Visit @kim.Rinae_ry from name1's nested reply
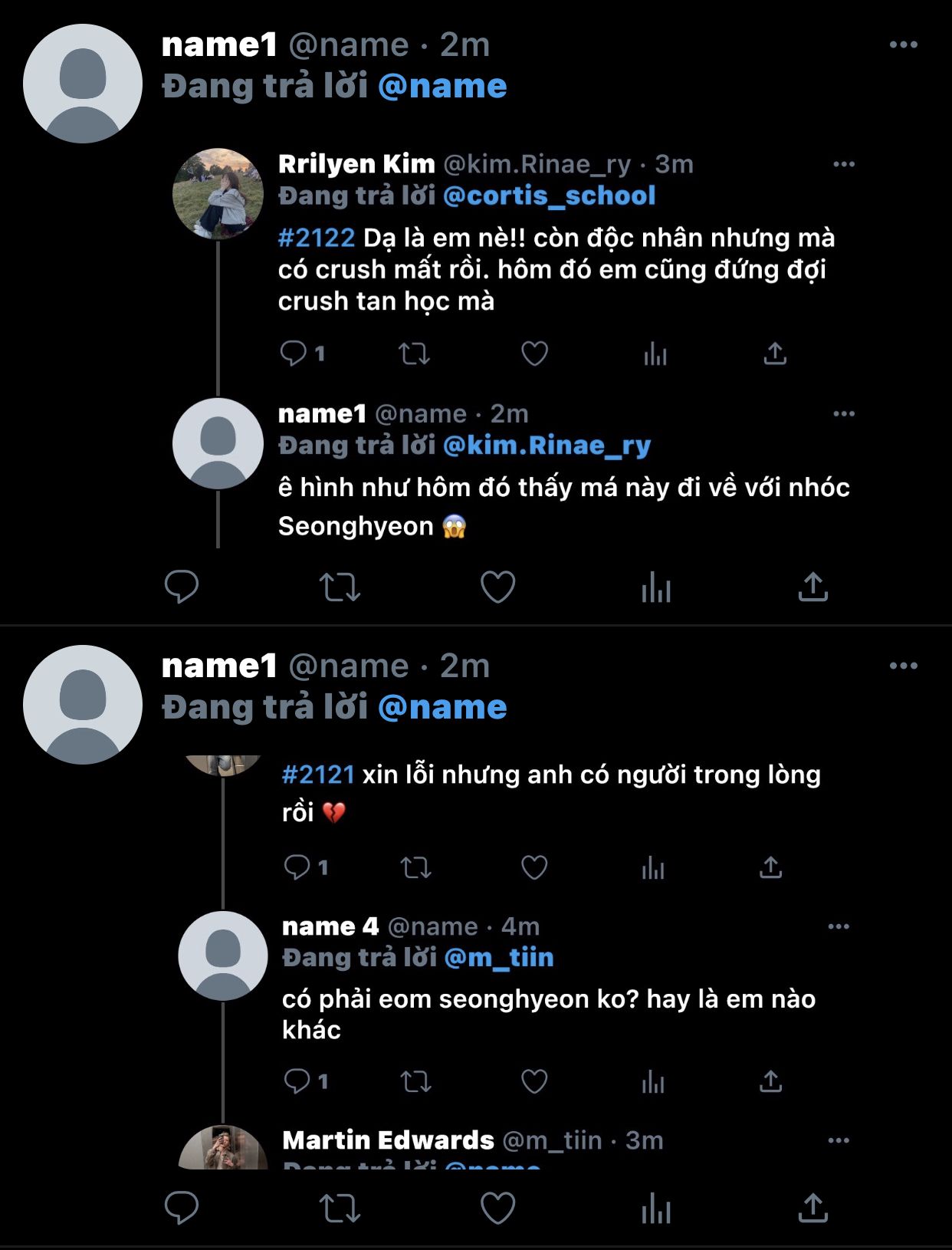The image size is (952, 1250). click(547, 446)
